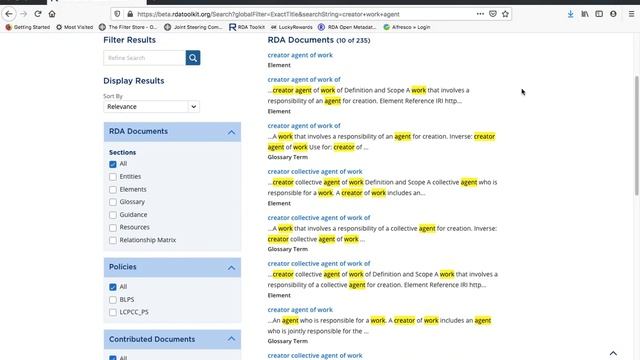Image resolution: width=640 pixels, height=360 pixels.
Task: Open the Sort By Relevance dropdown
Action: [x=151, y=107]
